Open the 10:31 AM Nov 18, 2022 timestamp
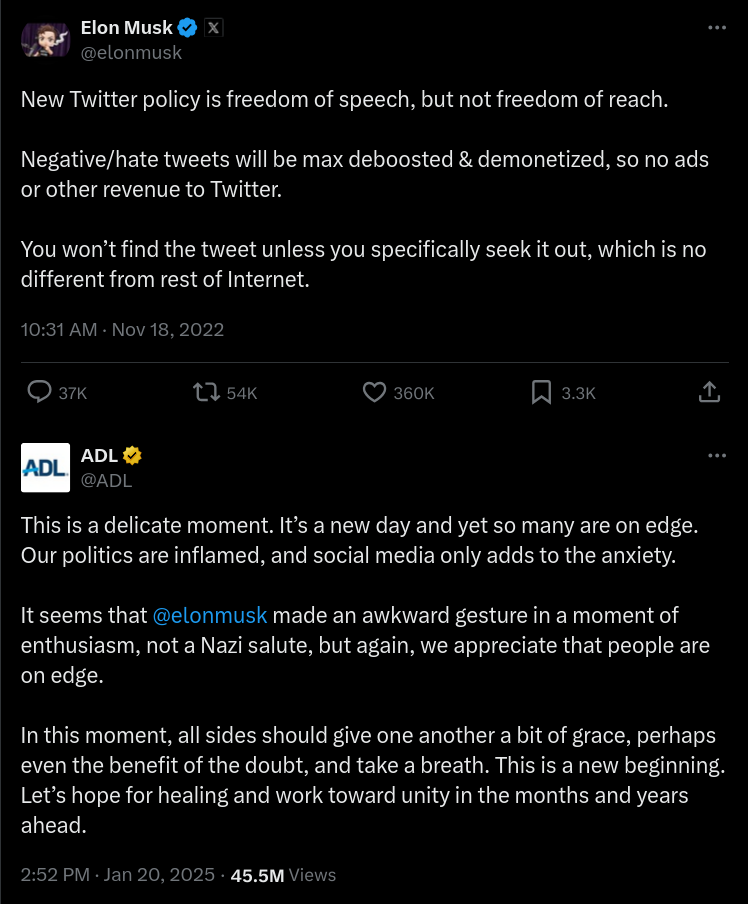748x904 pixels. point(122,329)
